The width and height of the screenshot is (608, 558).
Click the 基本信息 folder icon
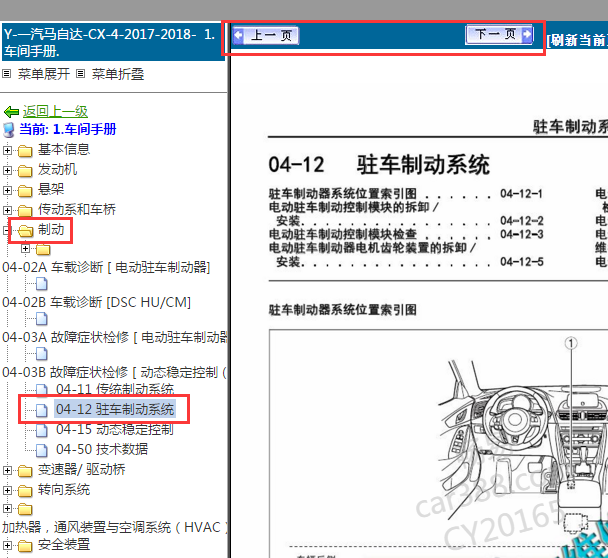pos(25,151)
